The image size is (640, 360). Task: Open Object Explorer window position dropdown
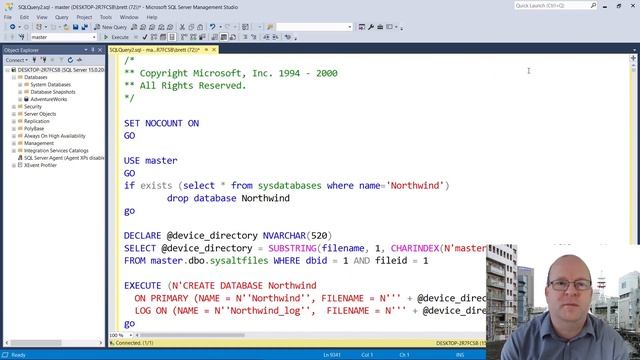(x=86, y=50)
